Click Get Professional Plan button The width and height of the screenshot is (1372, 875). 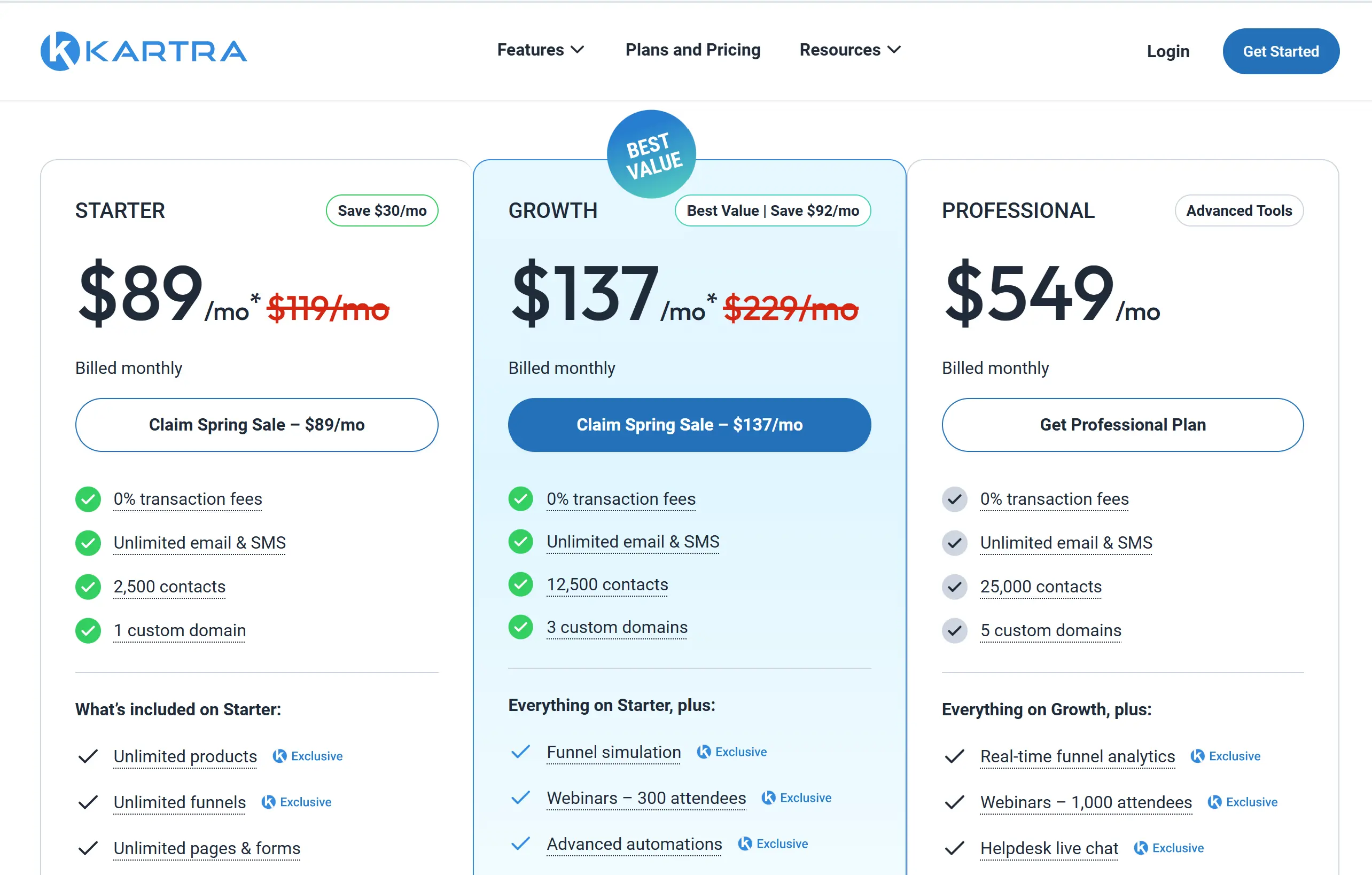(1122, 424)
